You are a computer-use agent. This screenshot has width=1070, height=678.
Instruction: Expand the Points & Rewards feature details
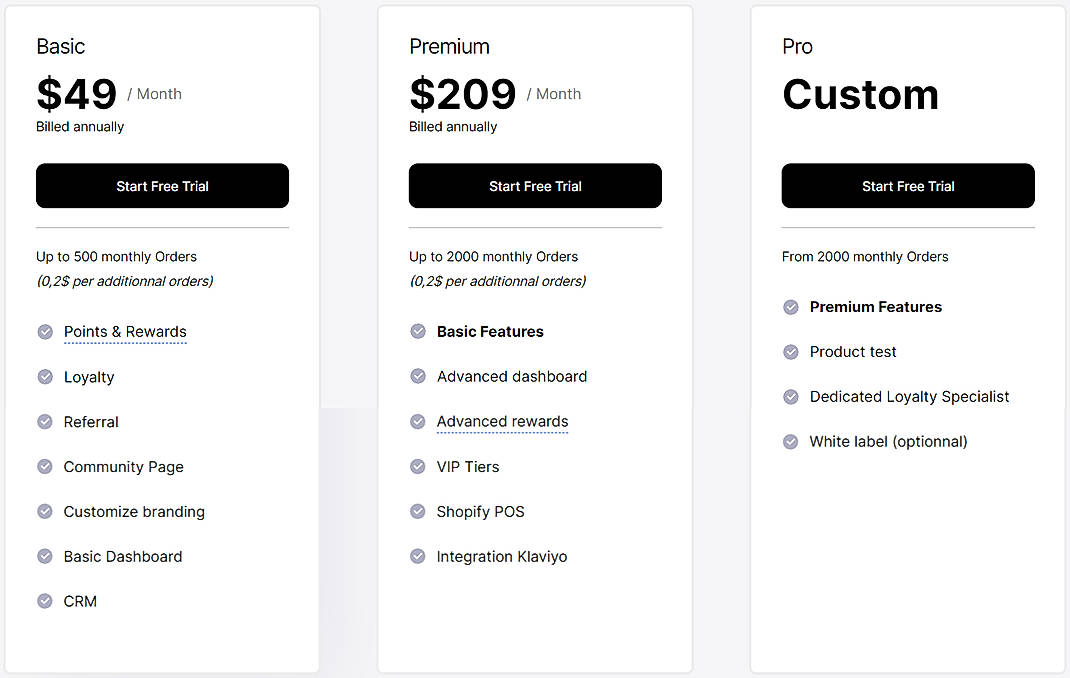[125, 332]
